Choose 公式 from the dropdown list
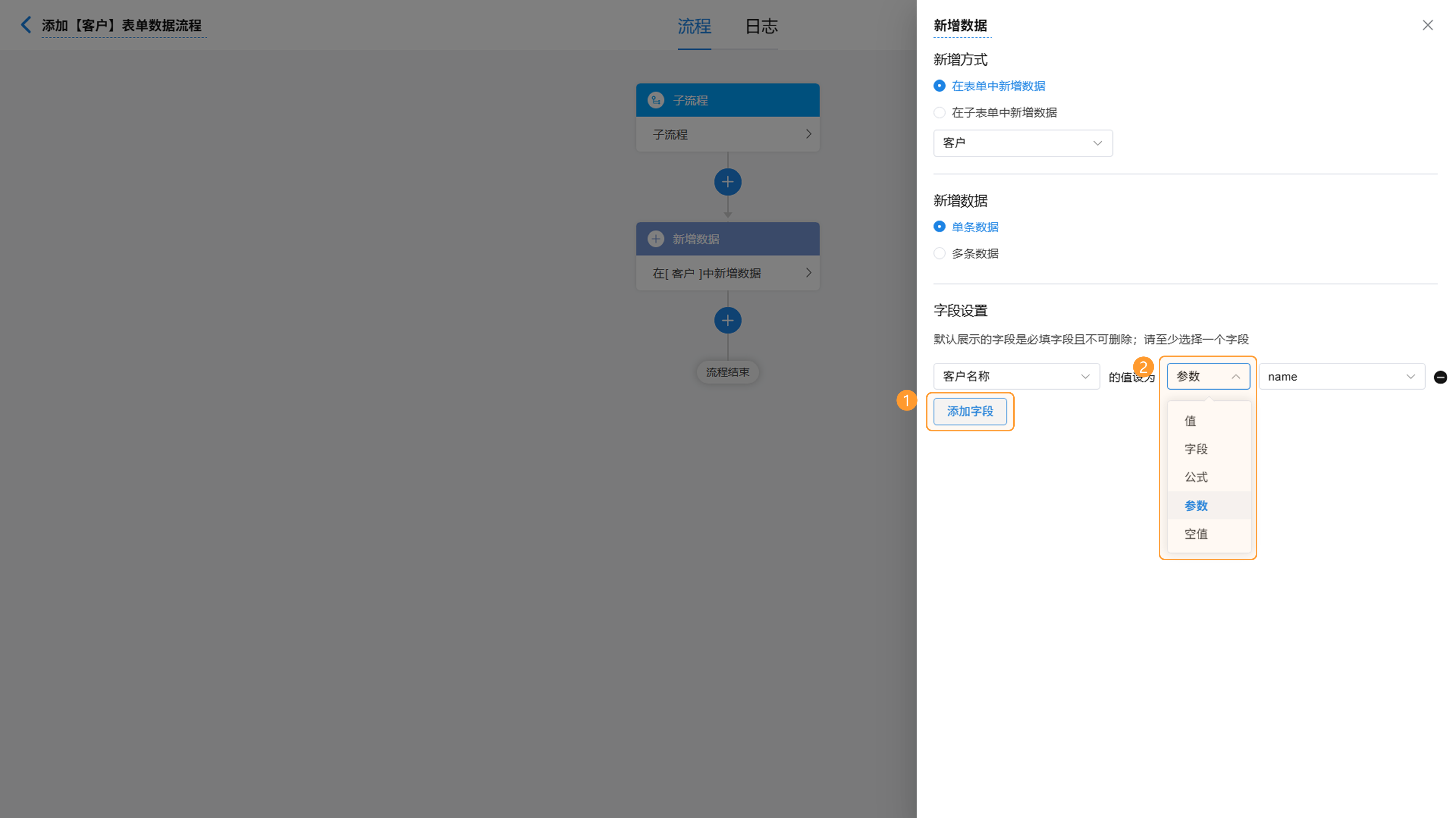 [1209, 477]
